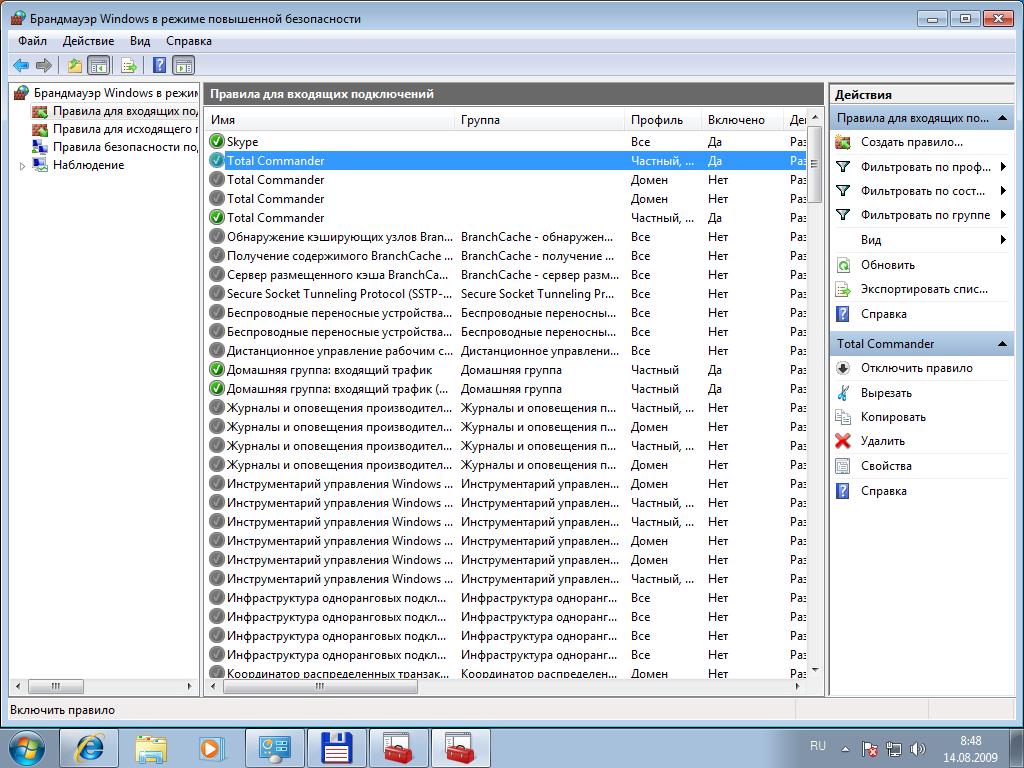
Task: Open Internet Explorer from the taskbar
Action: pos(89,748)
